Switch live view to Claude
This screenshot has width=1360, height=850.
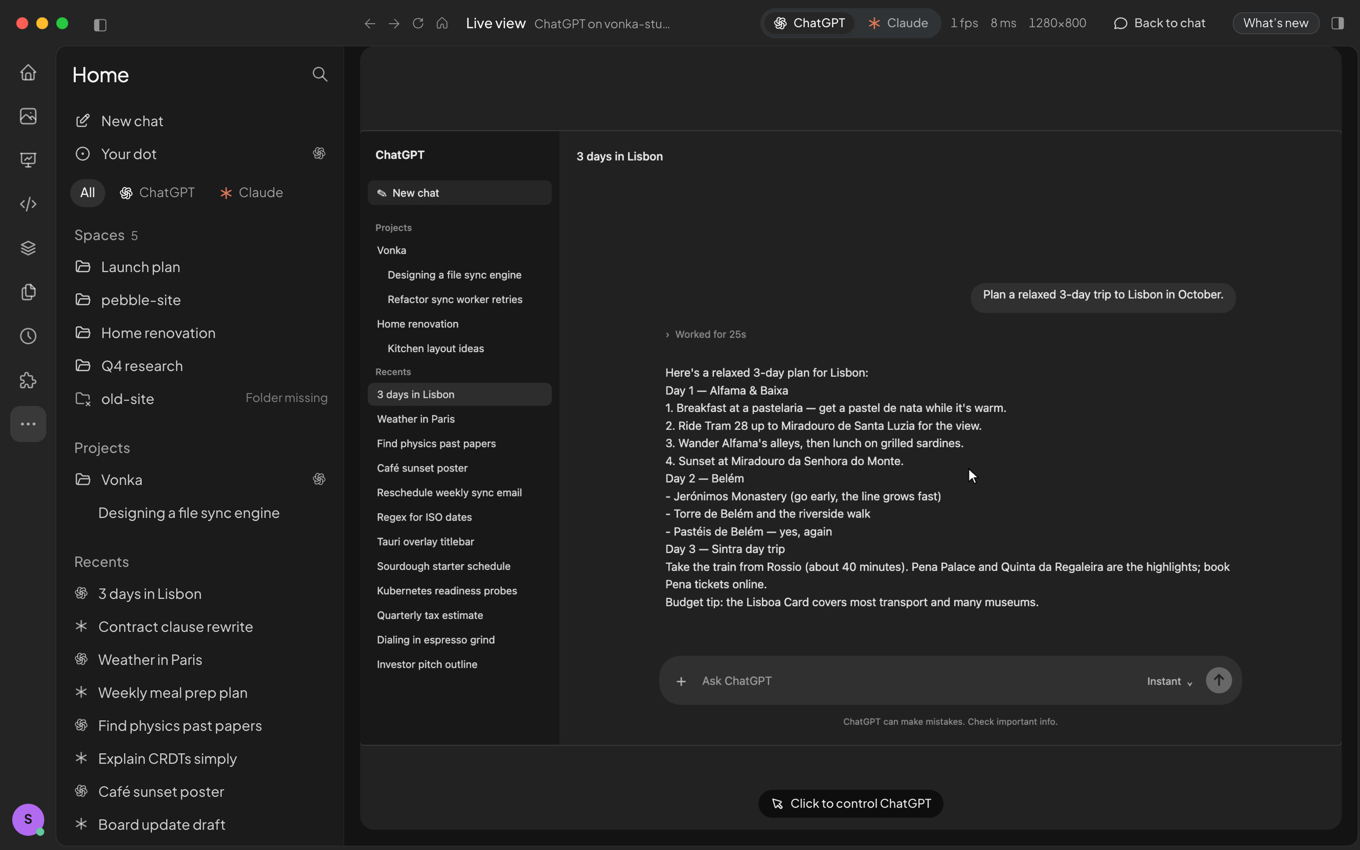[x=898, y=23]
